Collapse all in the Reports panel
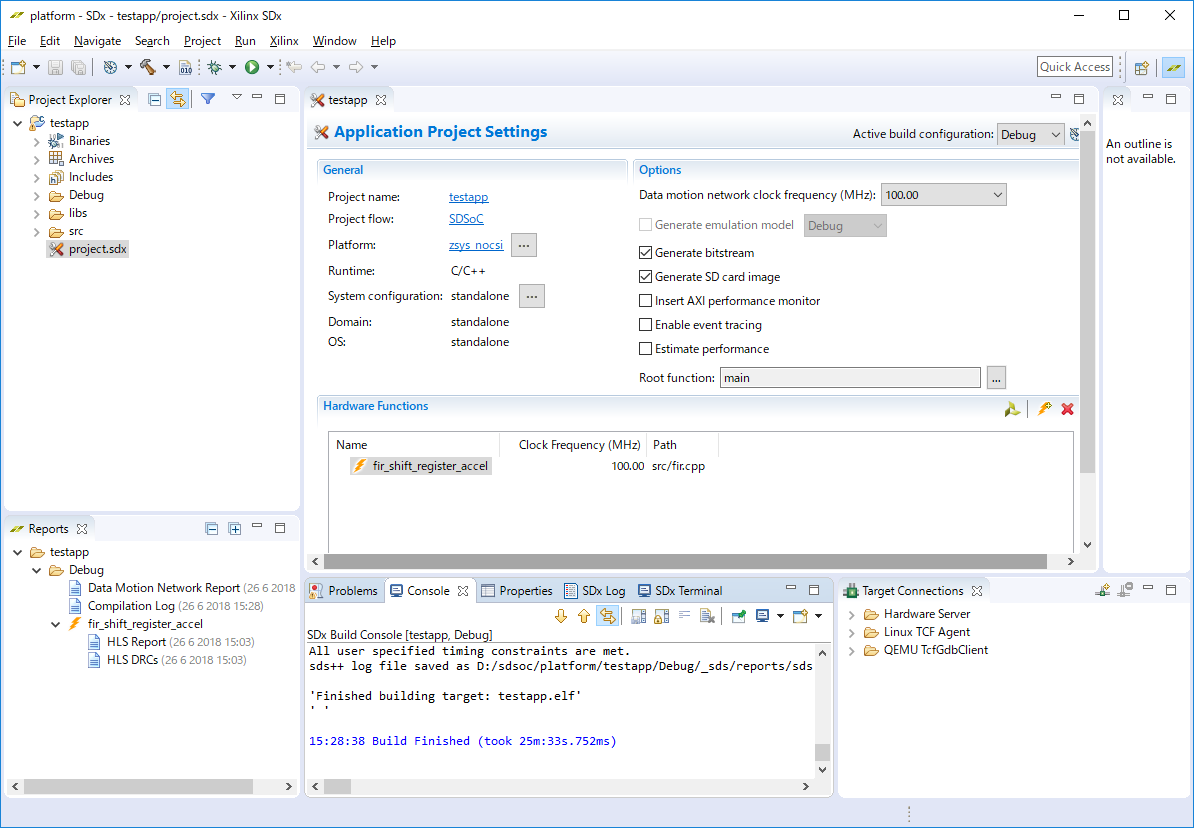 pos(211,529)
